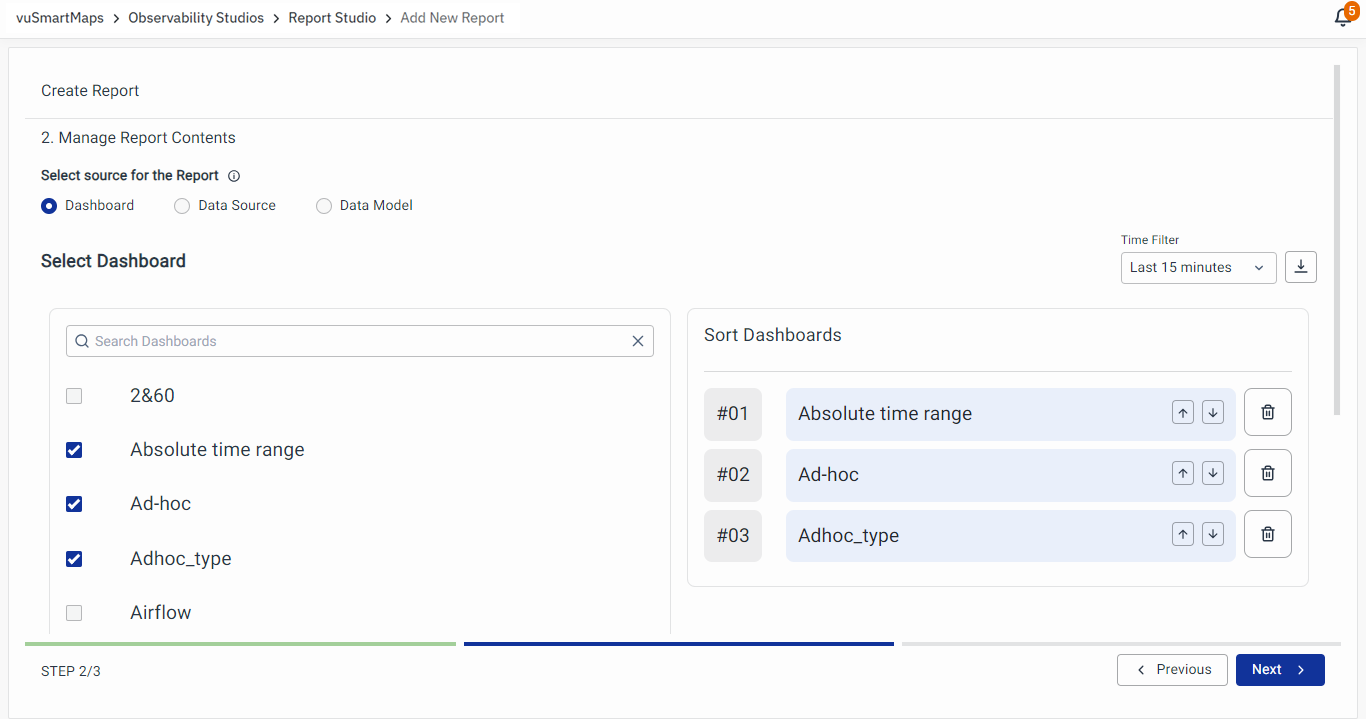Clear the Search Dashboards field with X
1366x719 pixels.
click(x=638, y=341)
